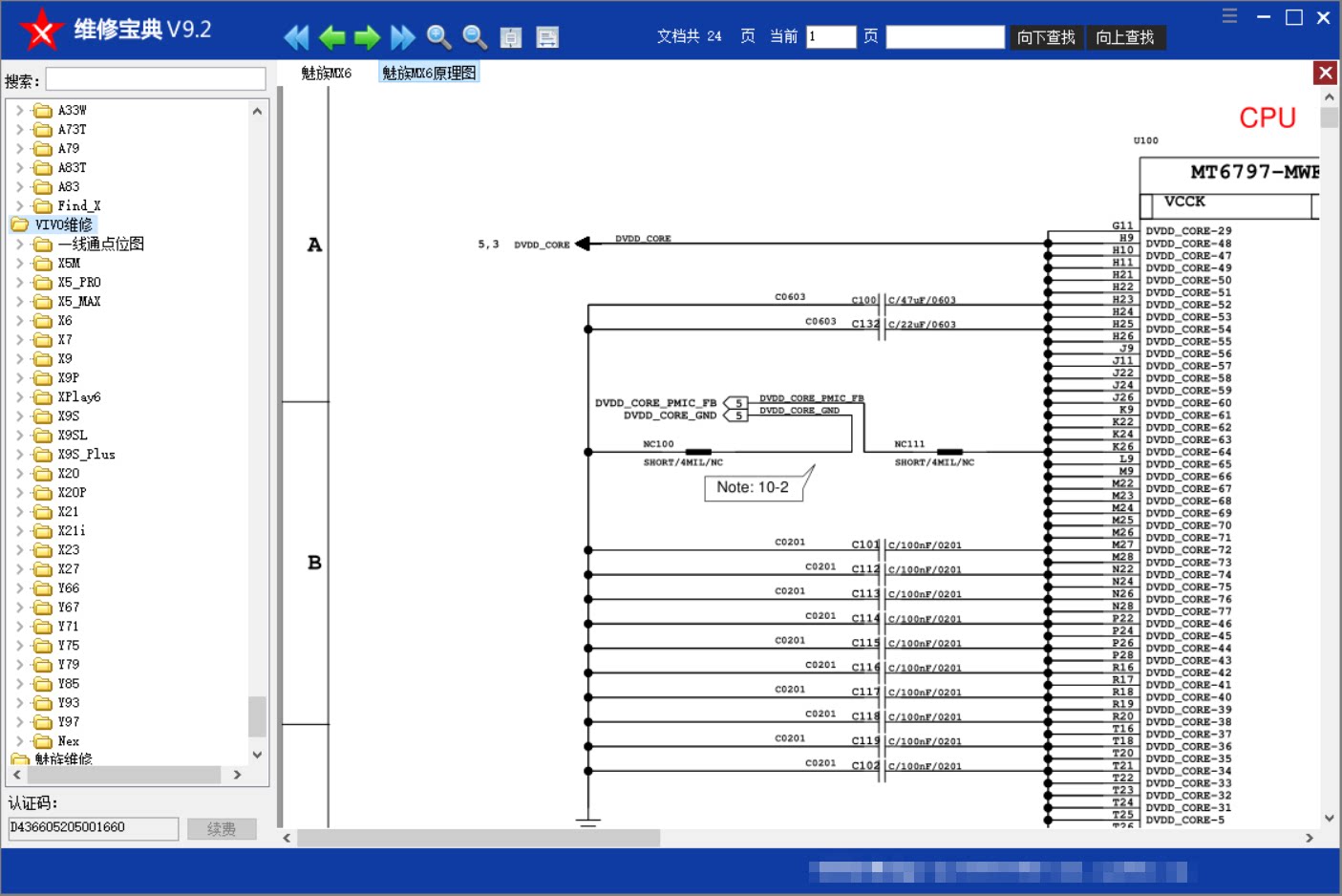Viewport: 1342px width, 896px height.
Task: Click the folder icon next to Y85
Action: pos(43,684)
